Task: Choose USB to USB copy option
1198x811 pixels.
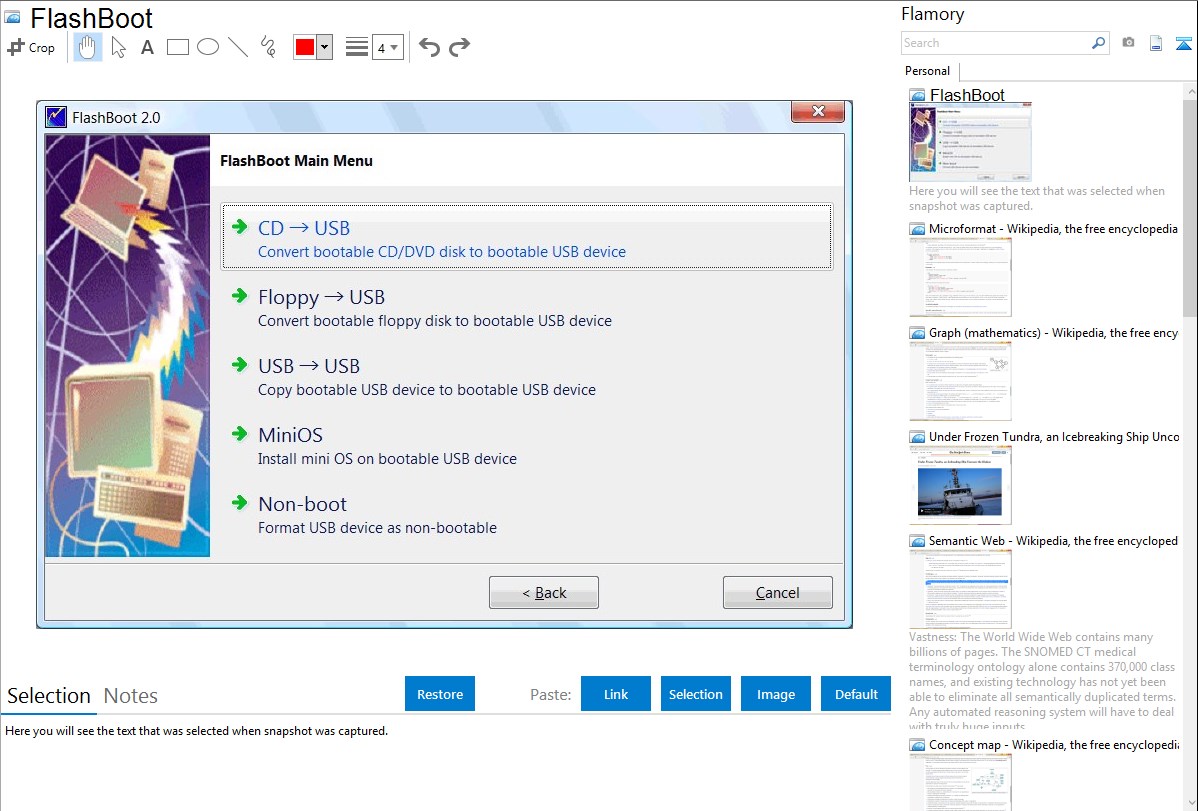Action: (x=527, y=376)
